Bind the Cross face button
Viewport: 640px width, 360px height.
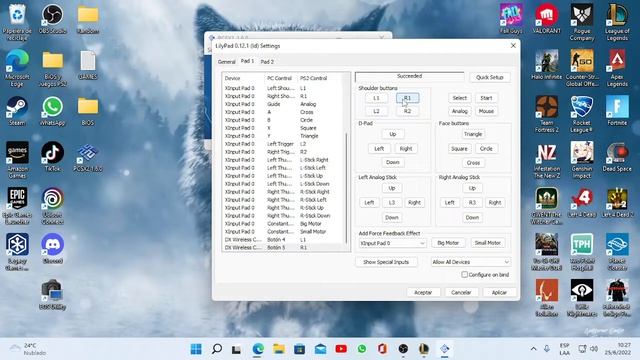(x=473, y=163)
